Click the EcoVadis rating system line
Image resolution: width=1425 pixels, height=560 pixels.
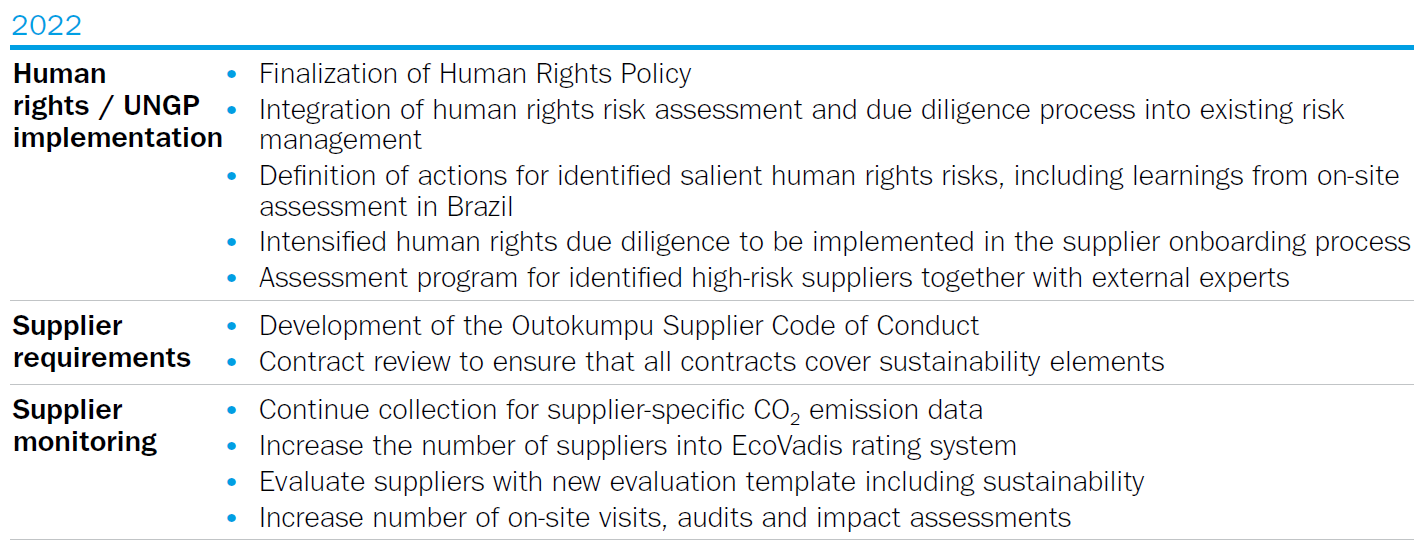coord(638,445)
